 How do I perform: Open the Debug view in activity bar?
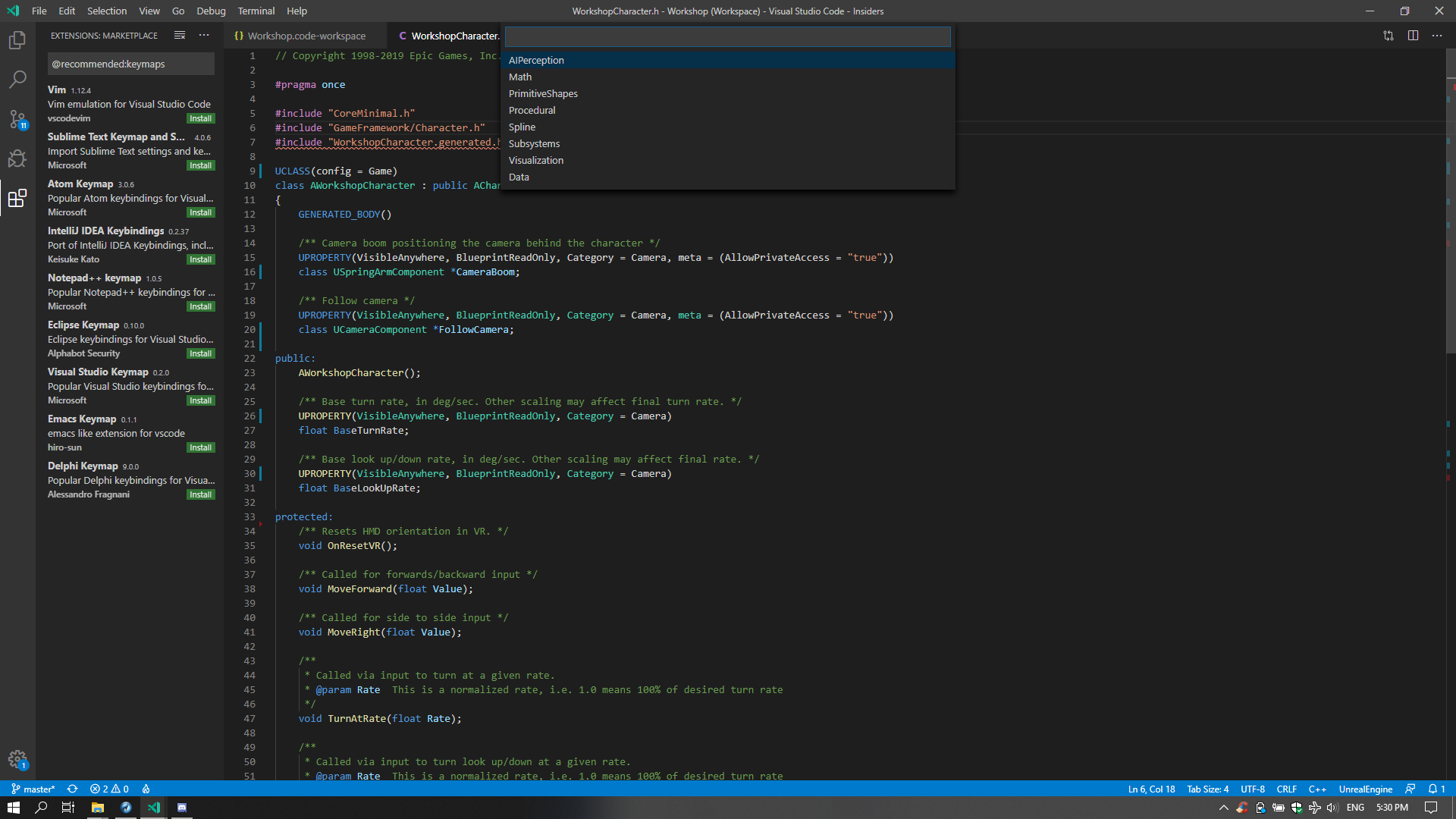coord(17,158)
